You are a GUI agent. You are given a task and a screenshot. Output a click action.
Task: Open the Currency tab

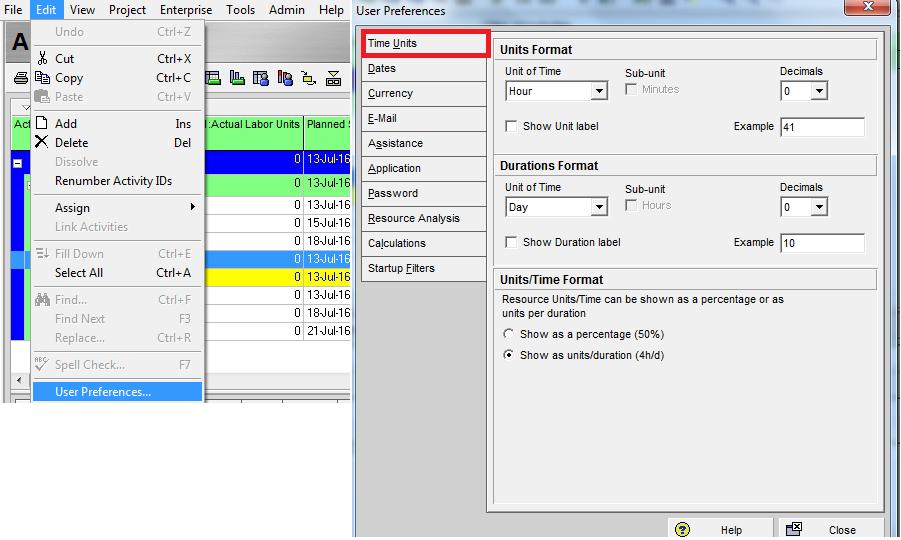424,93
